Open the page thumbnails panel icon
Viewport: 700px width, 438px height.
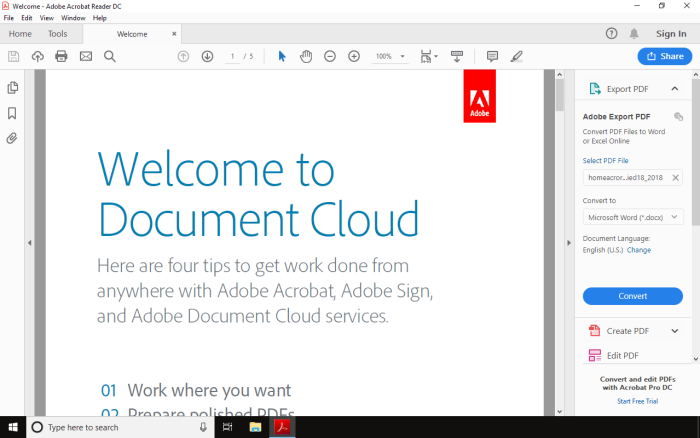[13, 88]
